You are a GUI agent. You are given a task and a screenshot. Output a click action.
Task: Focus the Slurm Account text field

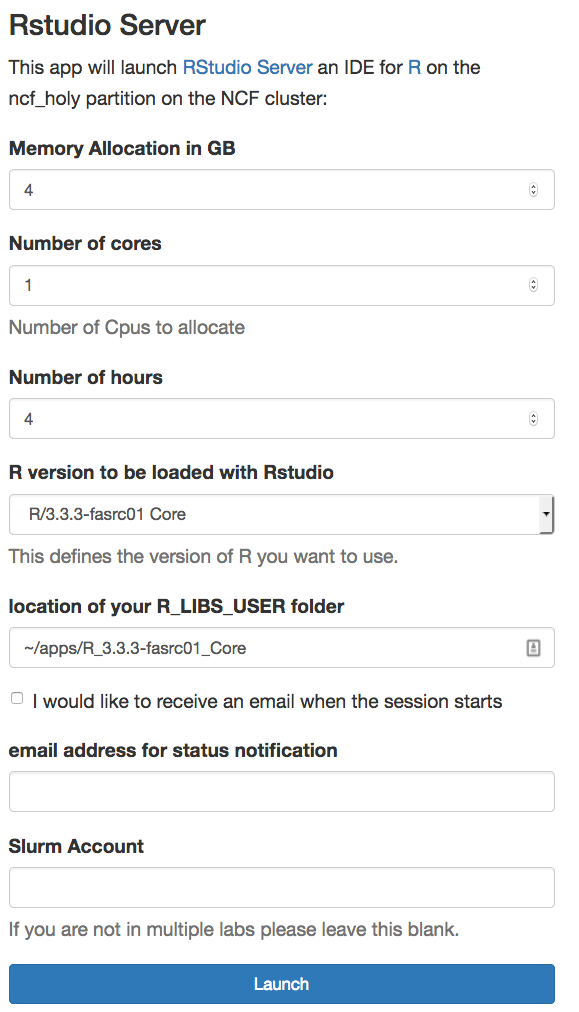pyautogui.click(x=281, y=887)
